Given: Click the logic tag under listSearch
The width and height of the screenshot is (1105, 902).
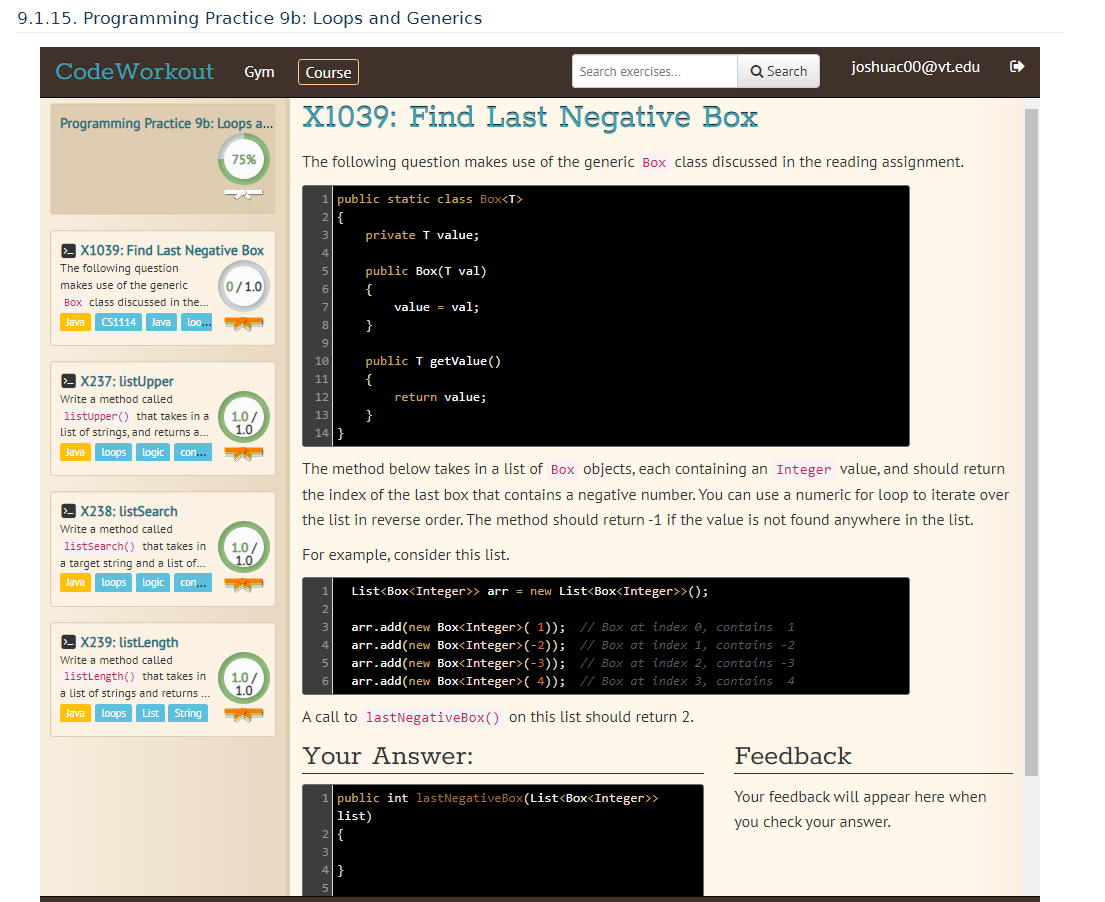Looking at the screenshot, I should [153, 583].
